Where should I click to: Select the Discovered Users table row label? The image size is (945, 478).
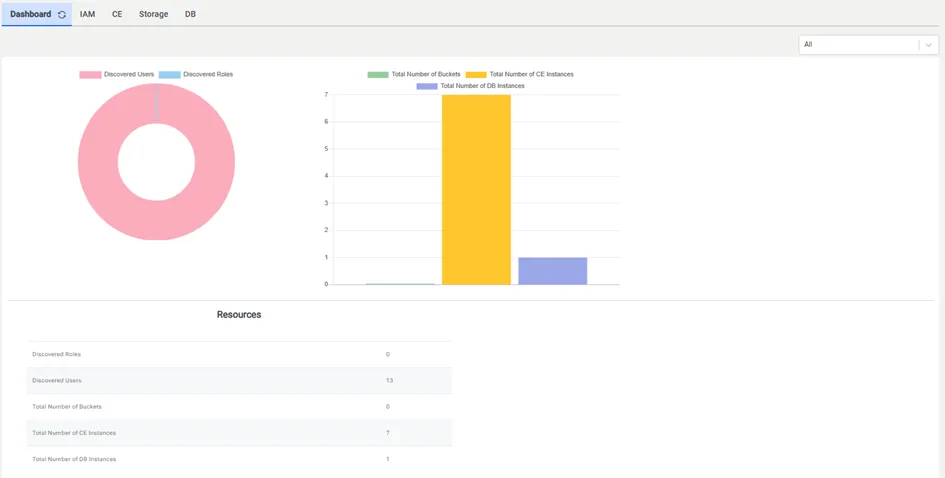click(57, 381)
